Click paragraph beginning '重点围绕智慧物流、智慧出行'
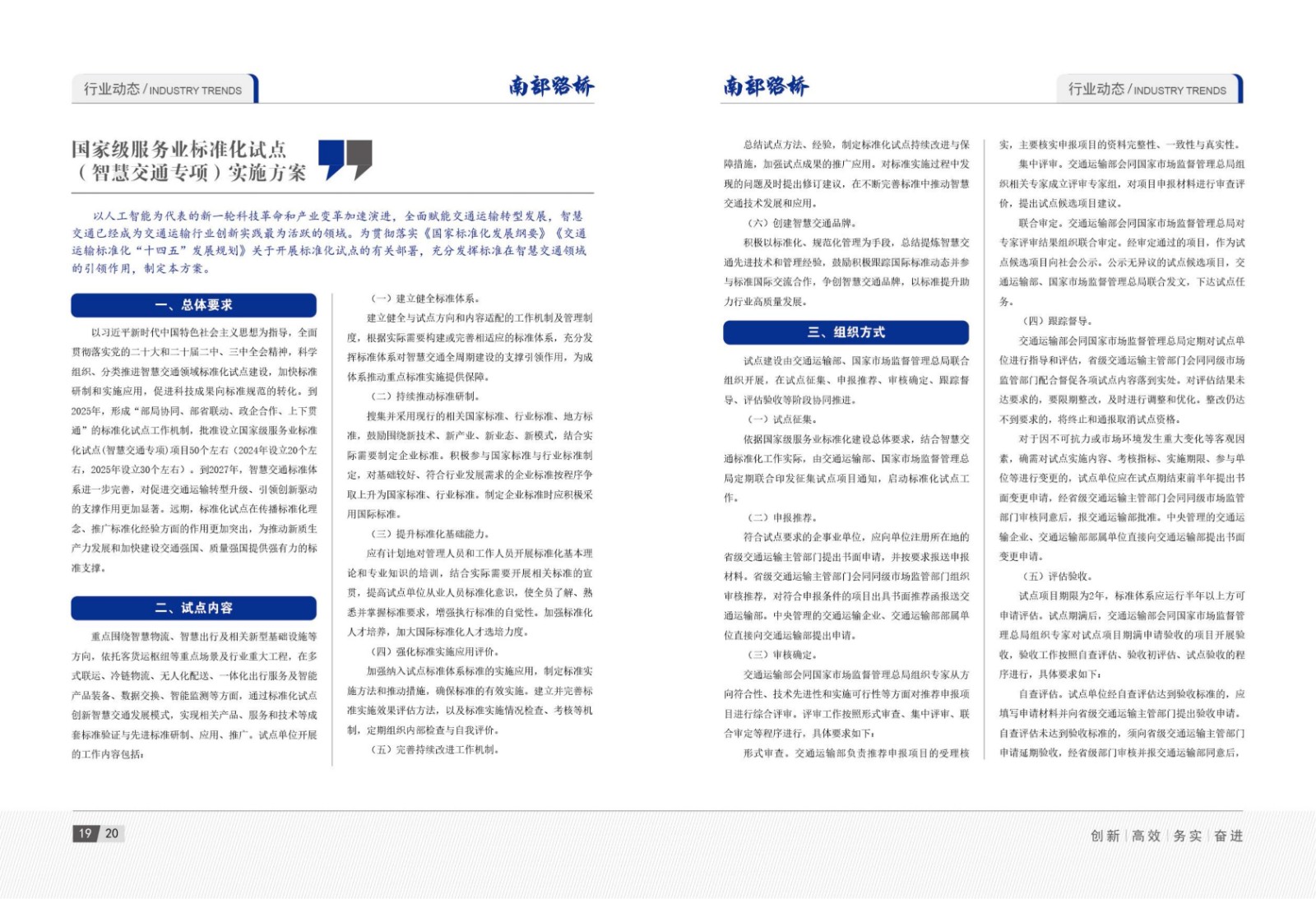 (x=194, y=695)
